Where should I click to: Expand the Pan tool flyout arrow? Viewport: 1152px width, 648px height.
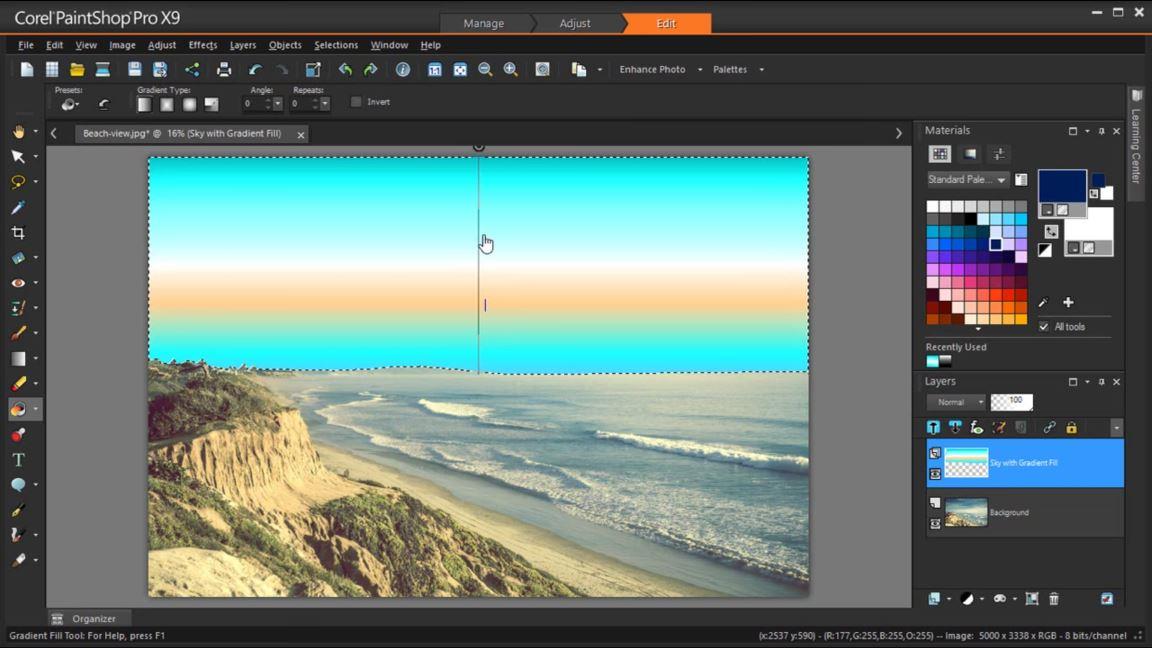pos(36,132)
